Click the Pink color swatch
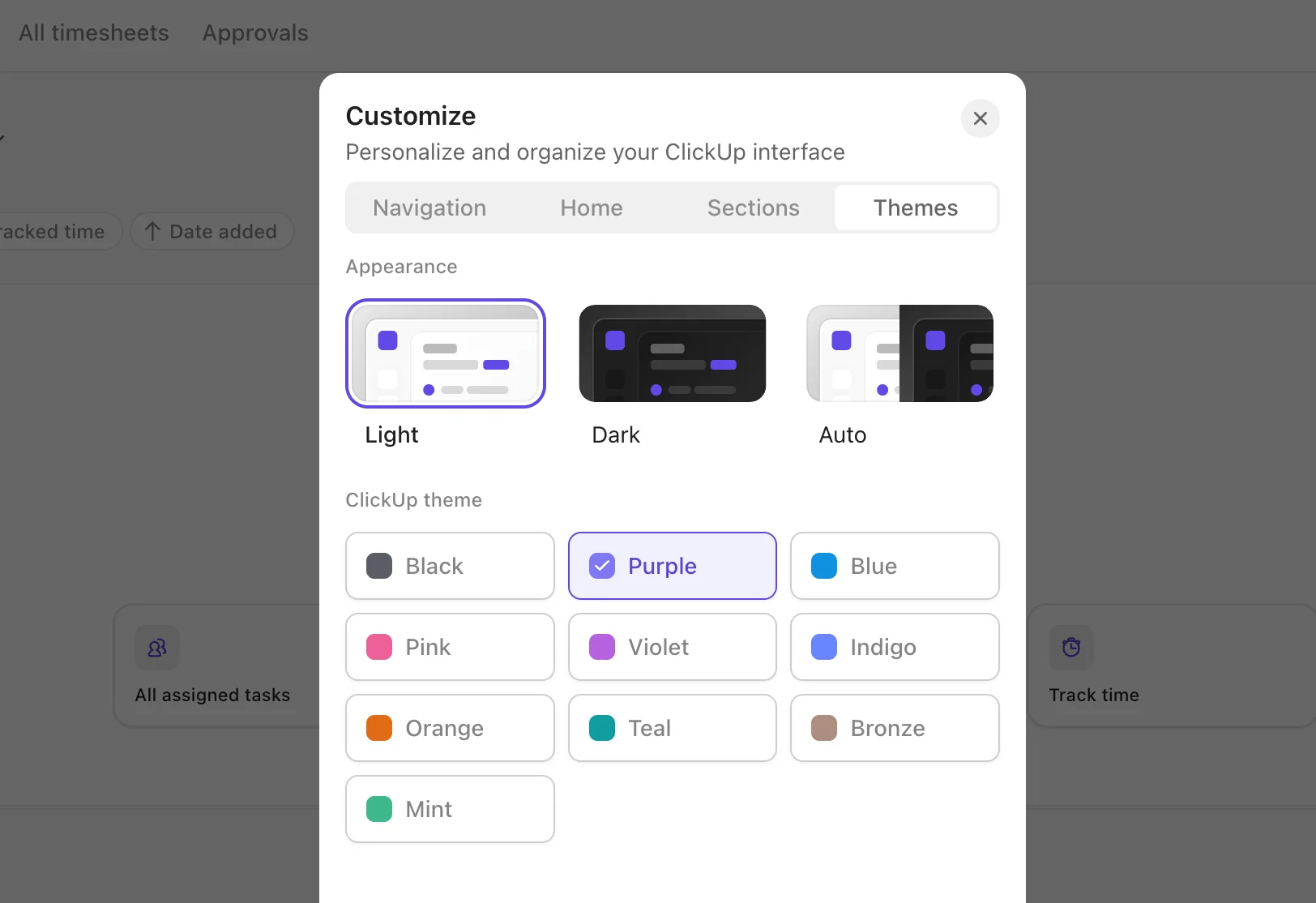 tap(379, 647)
